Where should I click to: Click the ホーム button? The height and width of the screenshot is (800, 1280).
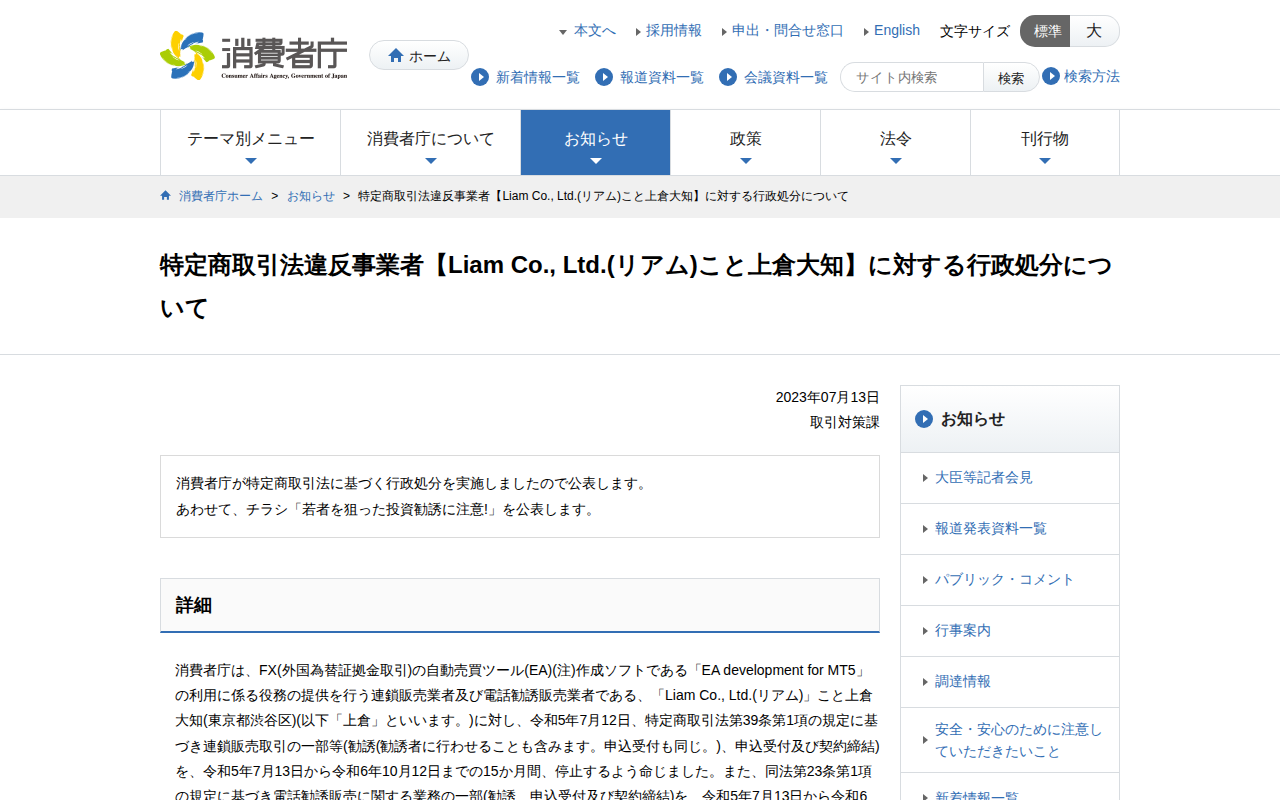(419, 56)
